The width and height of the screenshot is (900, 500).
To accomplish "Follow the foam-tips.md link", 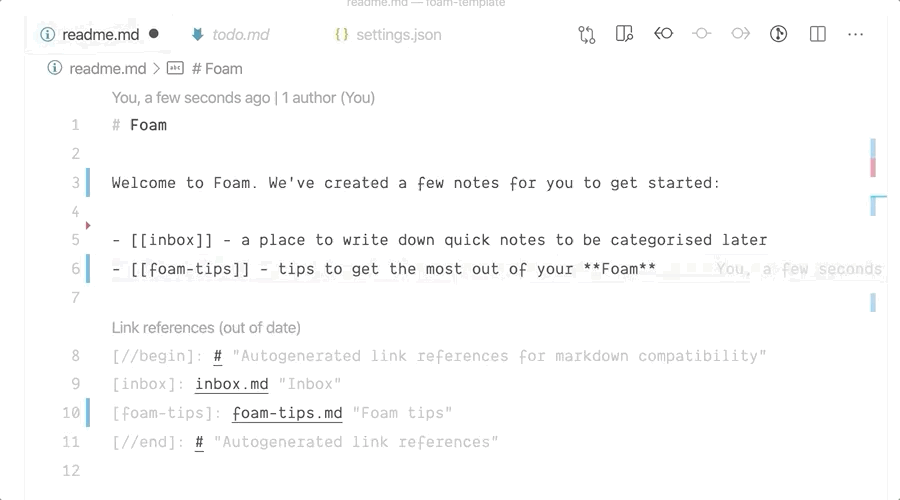I will click(x=287, y=413).
